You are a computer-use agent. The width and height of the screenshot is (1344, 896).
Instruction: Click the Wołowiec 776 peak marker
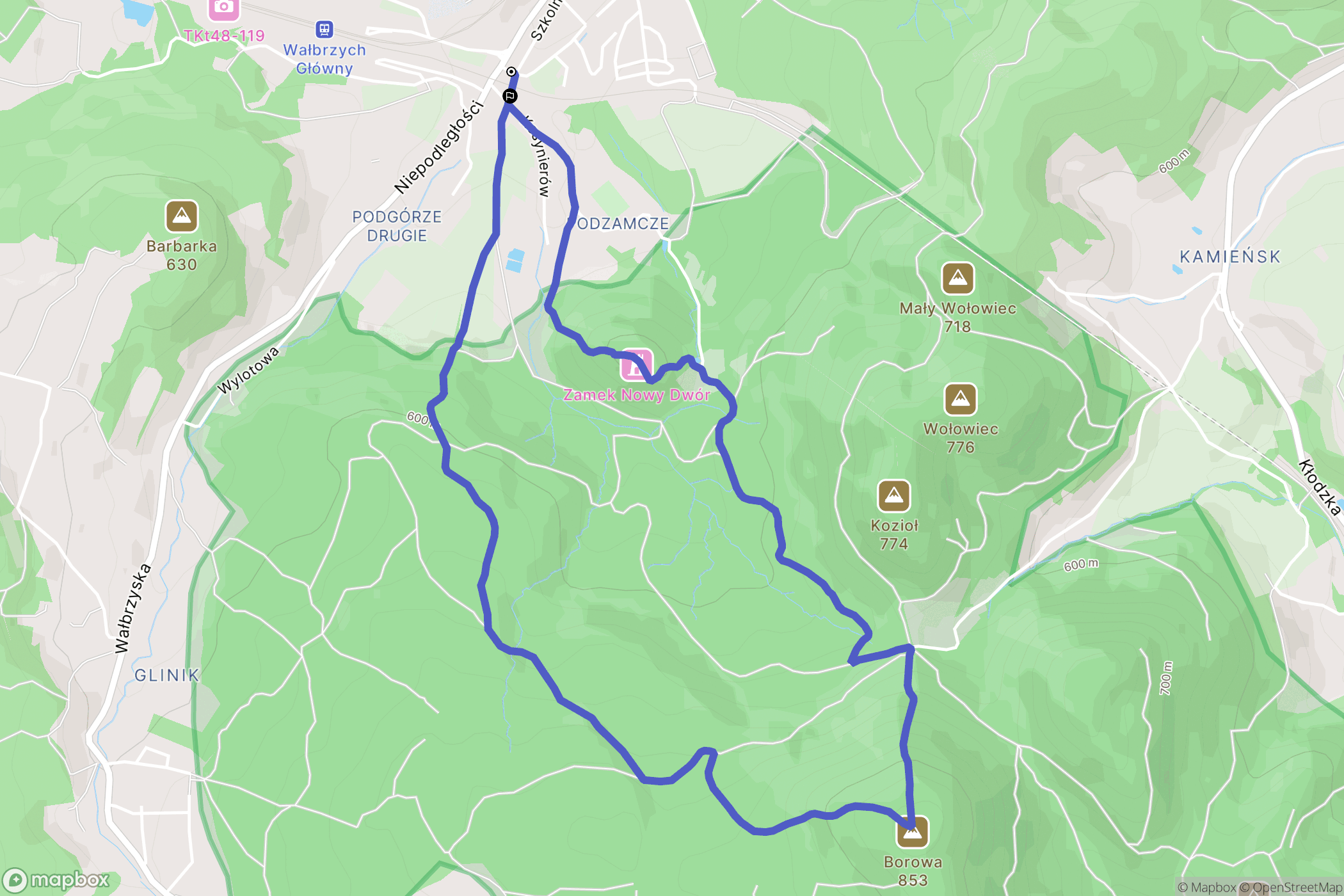pyautogui.click(x=961, y=399)
